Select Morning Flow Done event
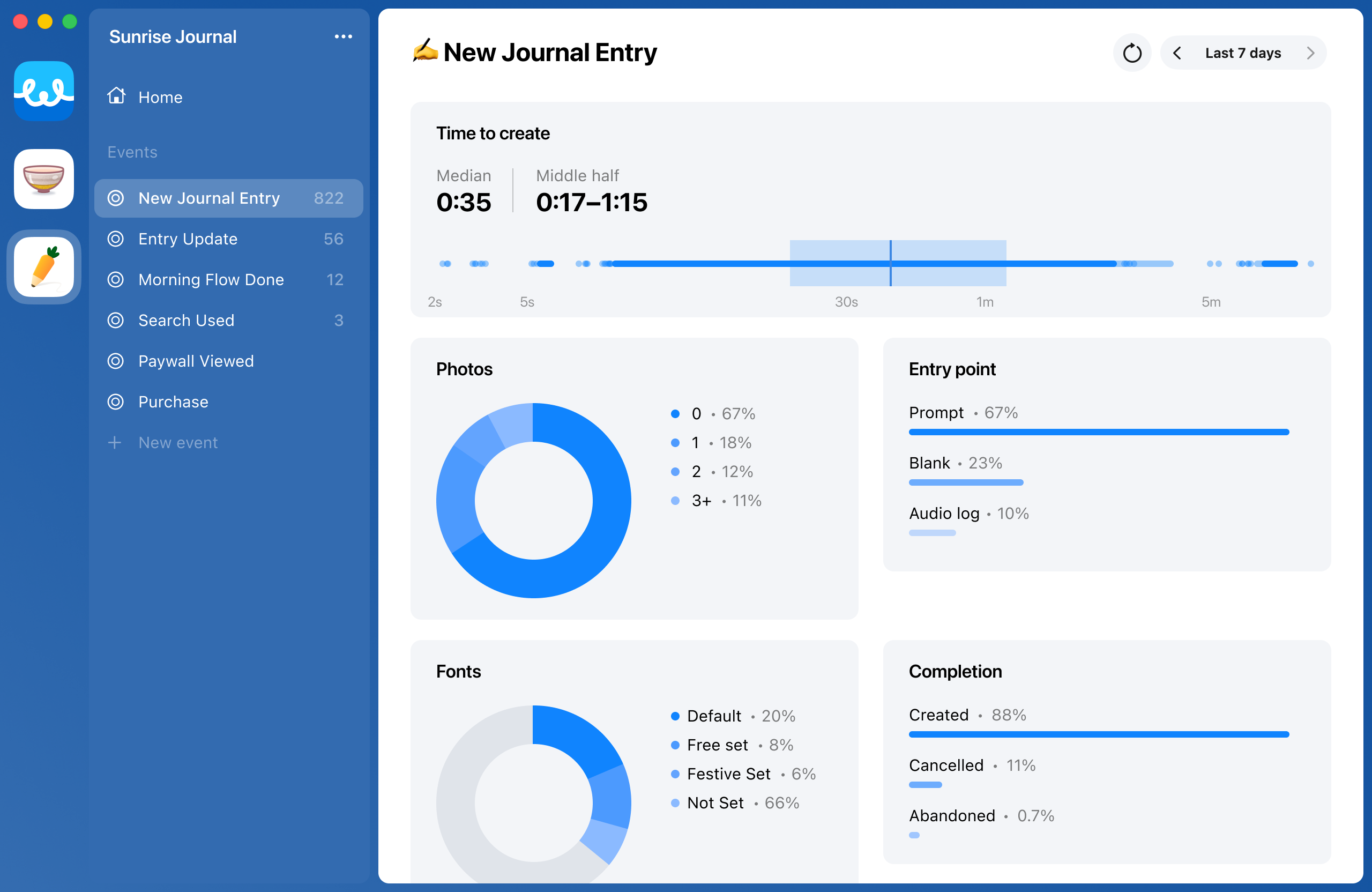Screen dimensions: 1372x892 coord(229,279)
